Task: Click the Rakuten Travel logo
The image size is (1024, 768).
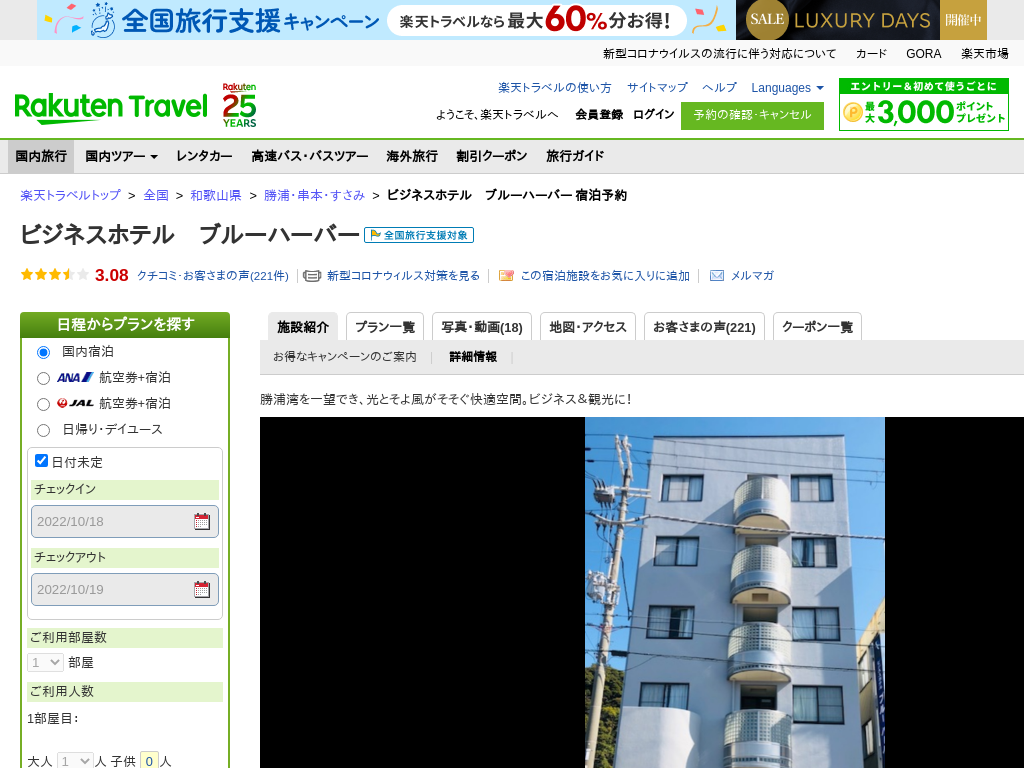Action: coord(111,108)
